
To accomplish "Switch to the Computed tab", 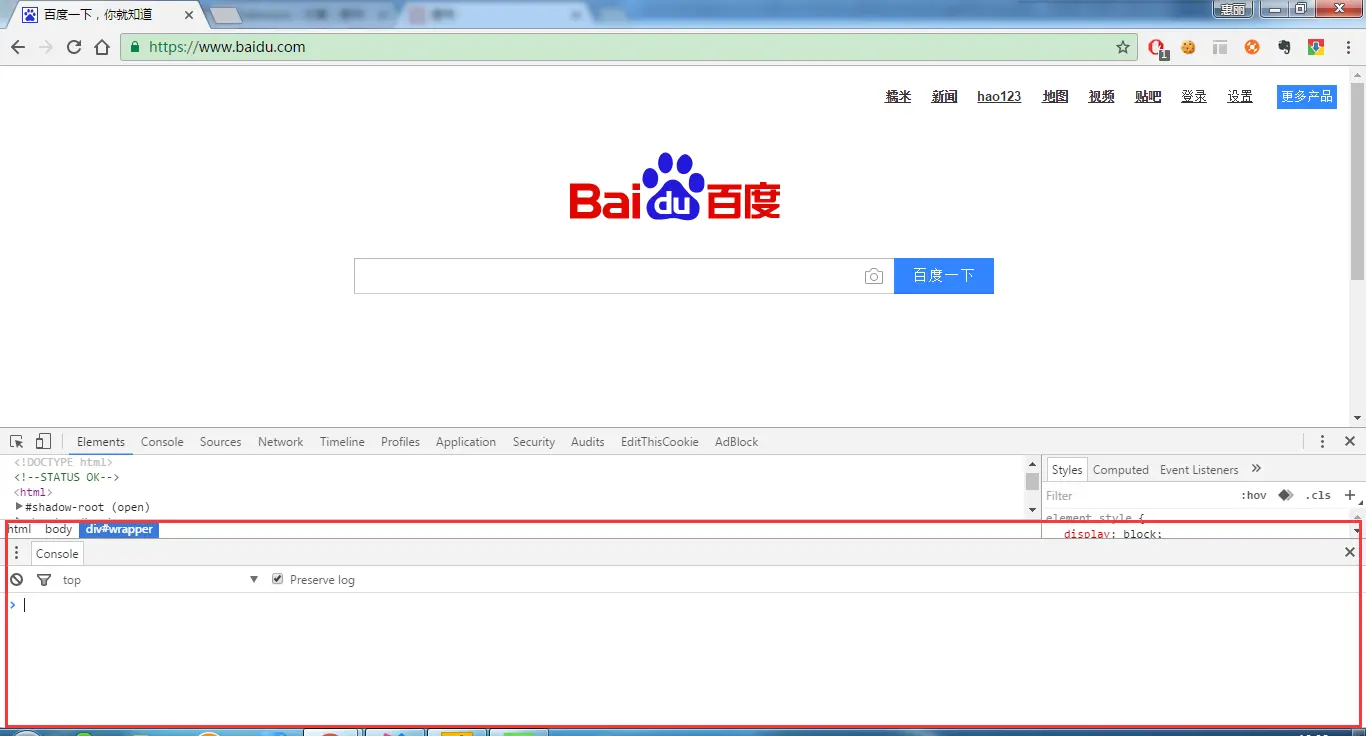I will (x=1121, y=470).
